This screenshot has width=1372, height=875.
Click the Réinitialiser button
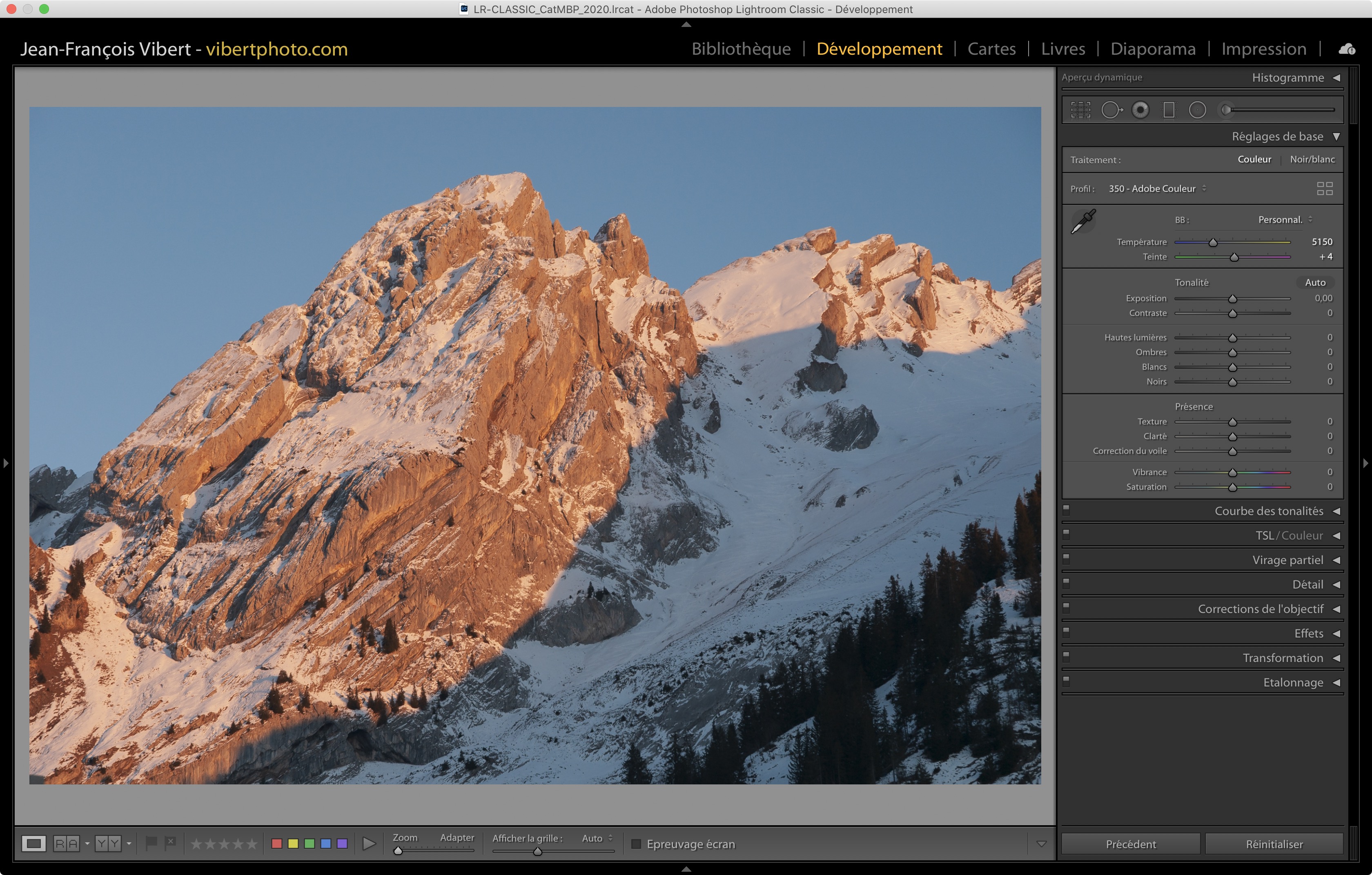click(1274, 844)
